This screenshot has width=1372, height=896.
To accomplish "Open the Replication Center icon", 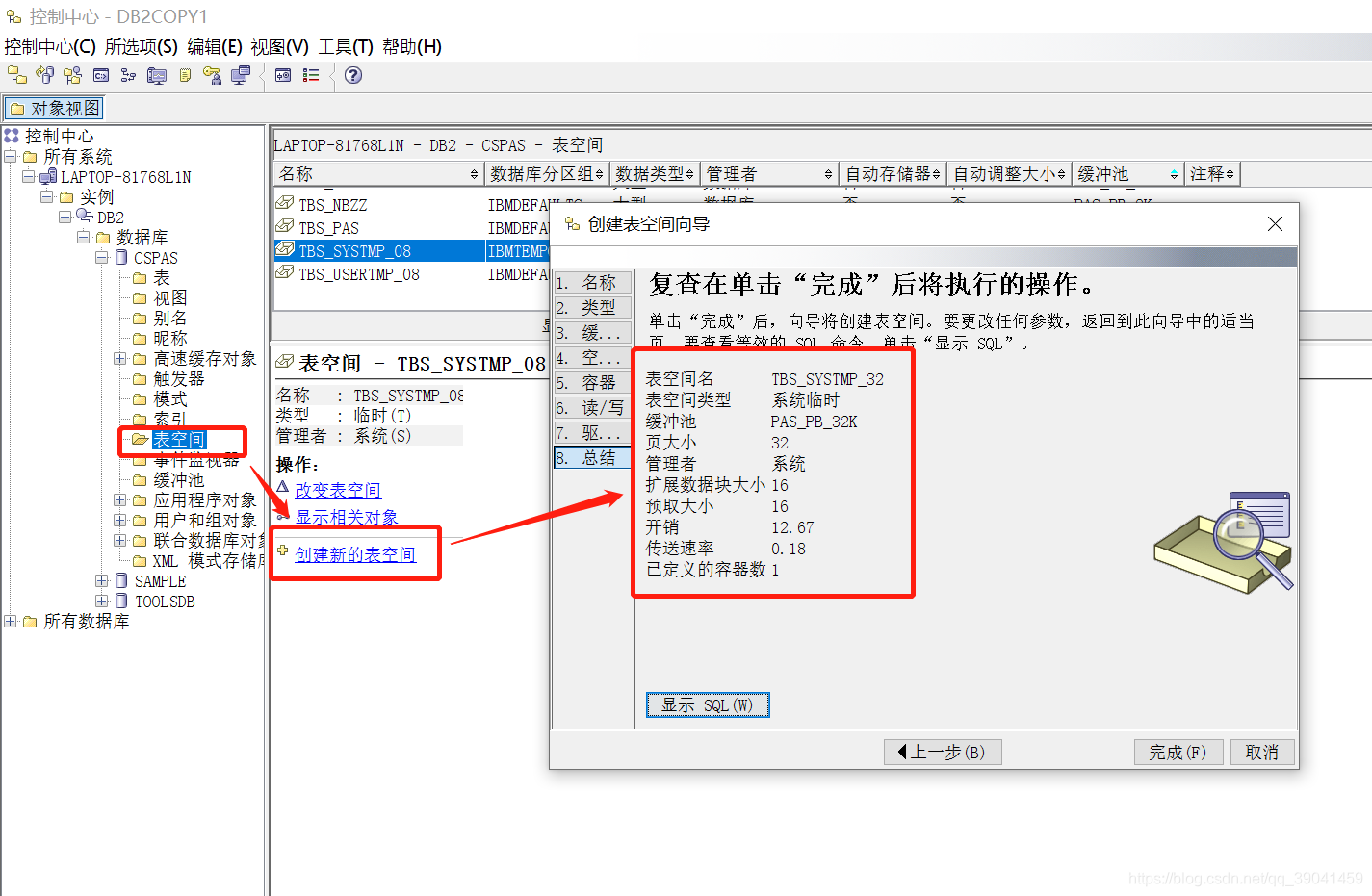I will (43, 74).
